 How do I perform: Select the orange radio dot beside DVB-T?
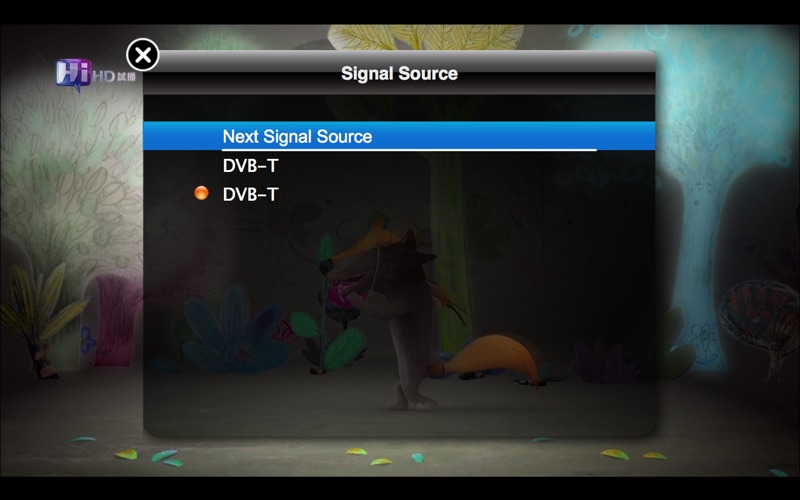pyautogui.click(x=202, y=193)
